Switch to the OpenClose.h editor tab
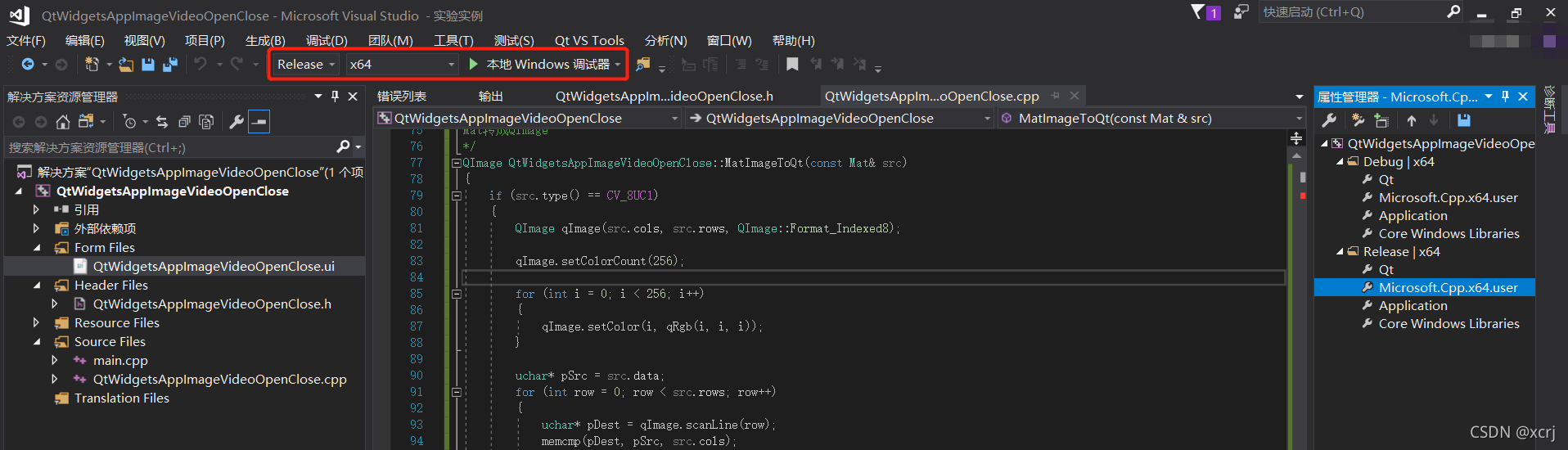This screenshot has width=1568, height=450. click(x=665, y=96)
